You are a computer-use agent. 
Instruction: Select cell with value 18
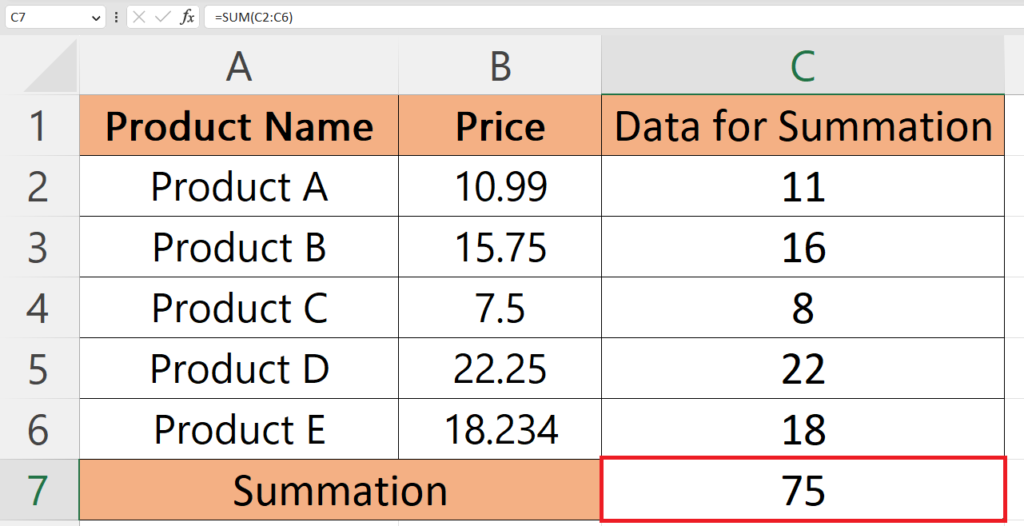coord(803,429)
